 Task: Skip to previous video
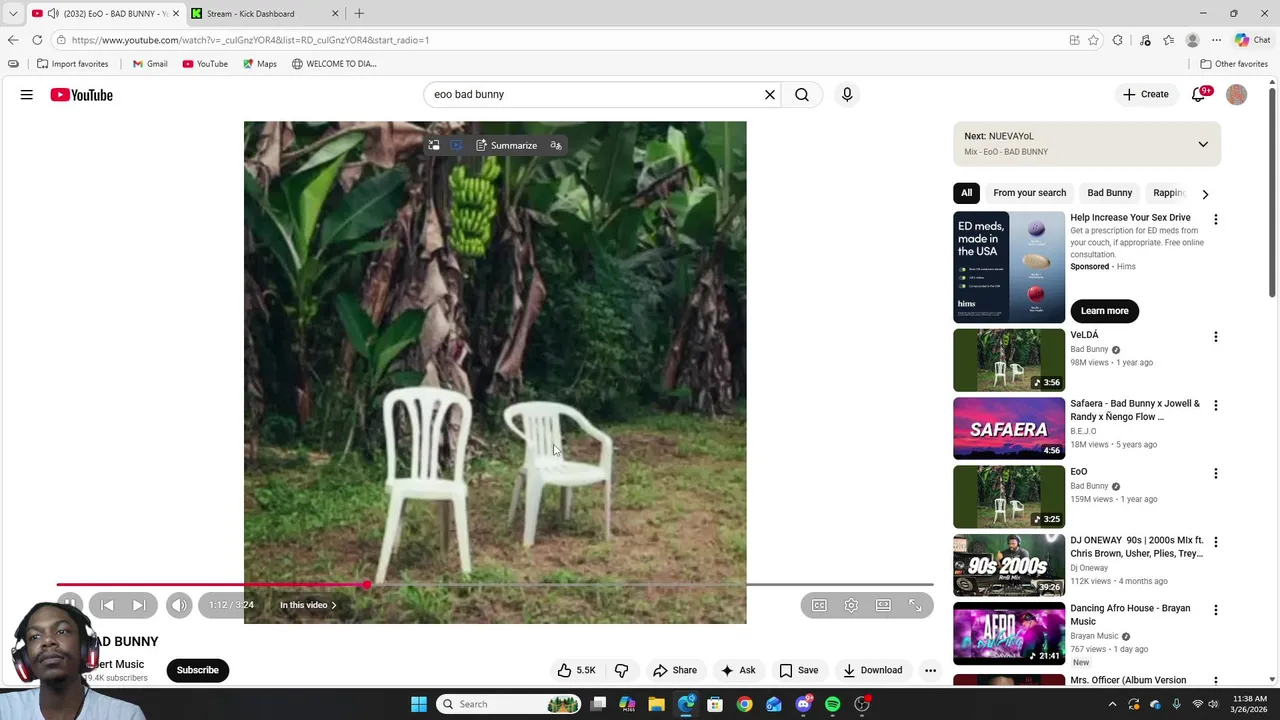(107, 605)
